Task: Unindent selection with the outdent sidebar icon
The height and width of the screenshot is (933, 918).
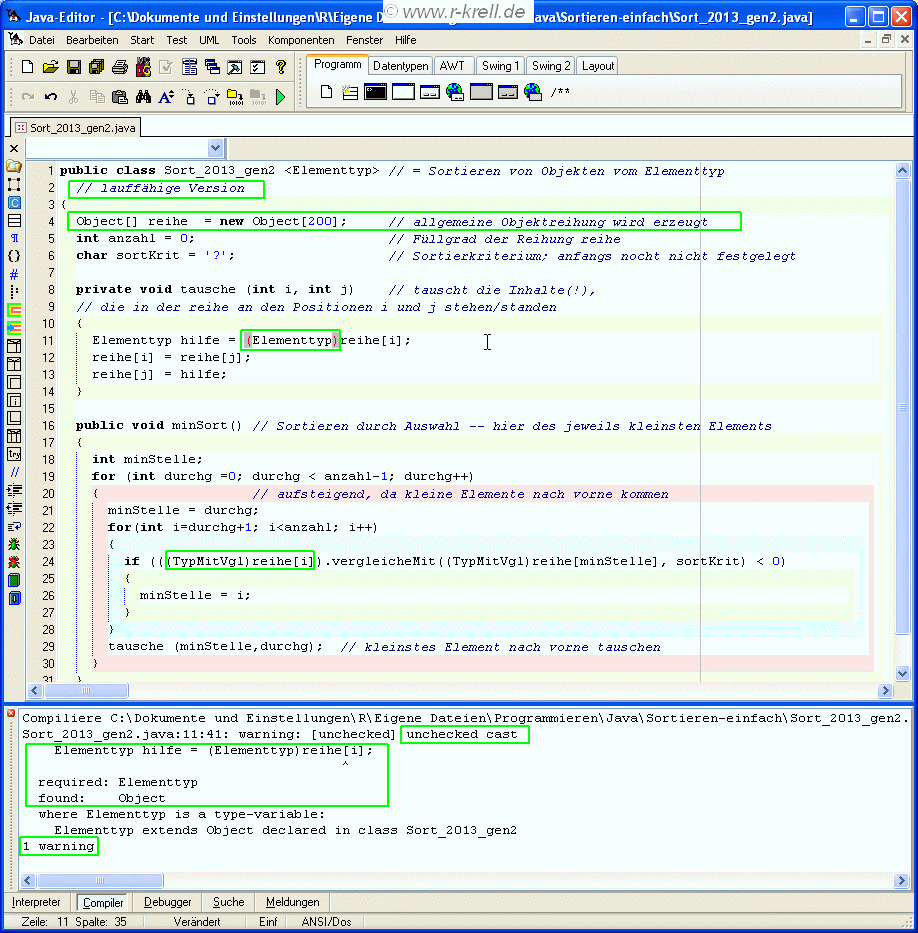Action: coord(14,508)
